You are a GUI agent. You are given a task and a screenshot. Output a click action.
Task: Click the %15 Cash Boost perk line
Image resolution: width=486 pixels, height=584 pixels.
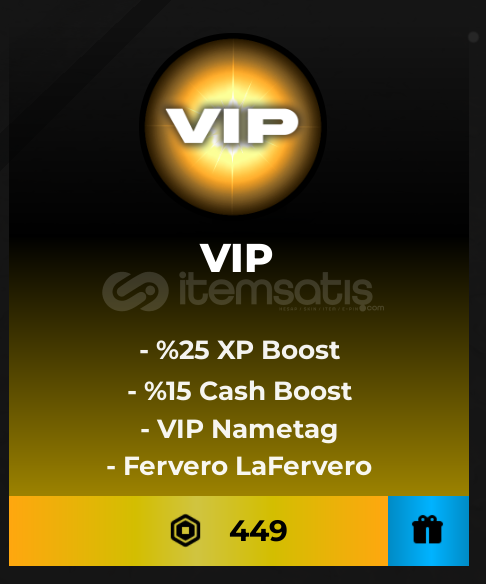tap(239, 391)
